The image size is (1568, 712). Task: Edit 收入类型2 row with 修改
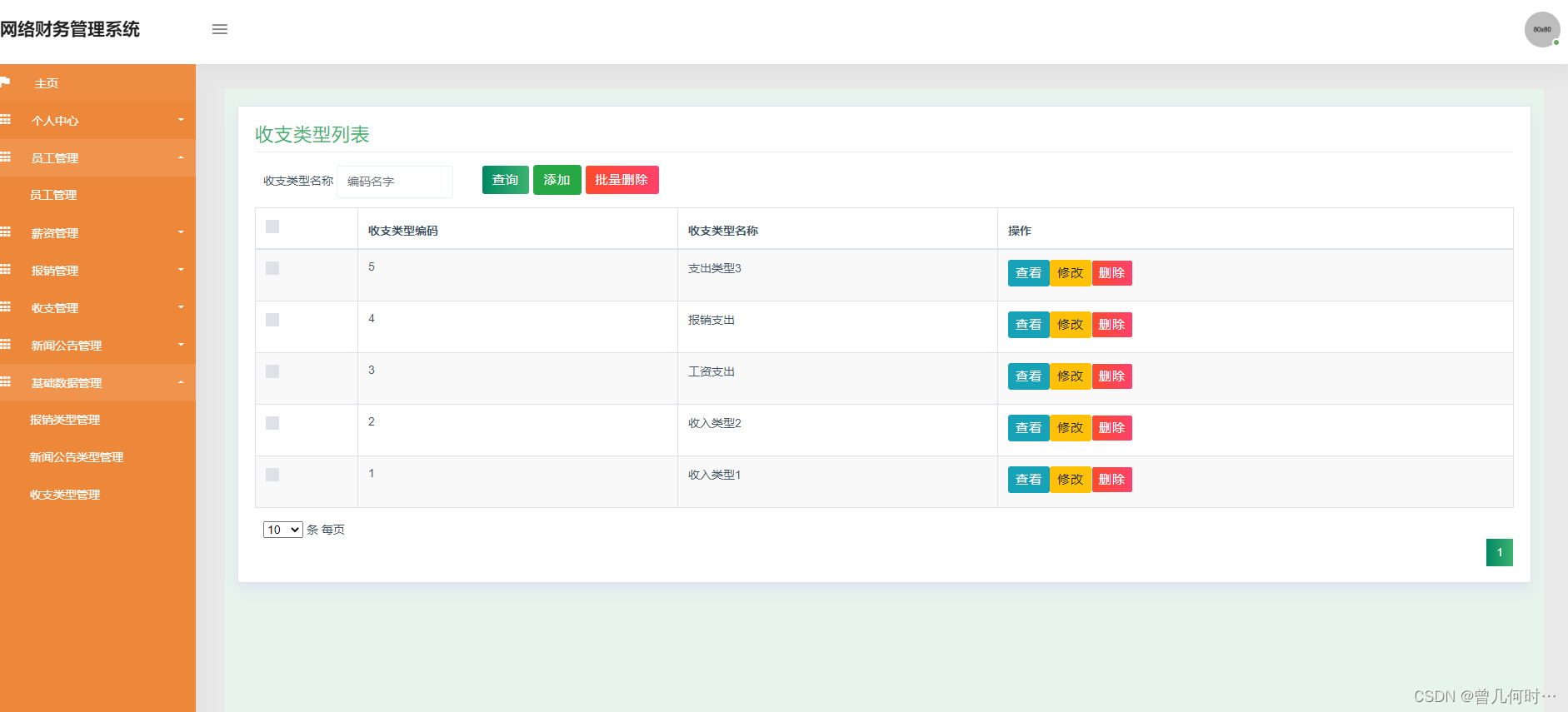[x=1070, y=428]
